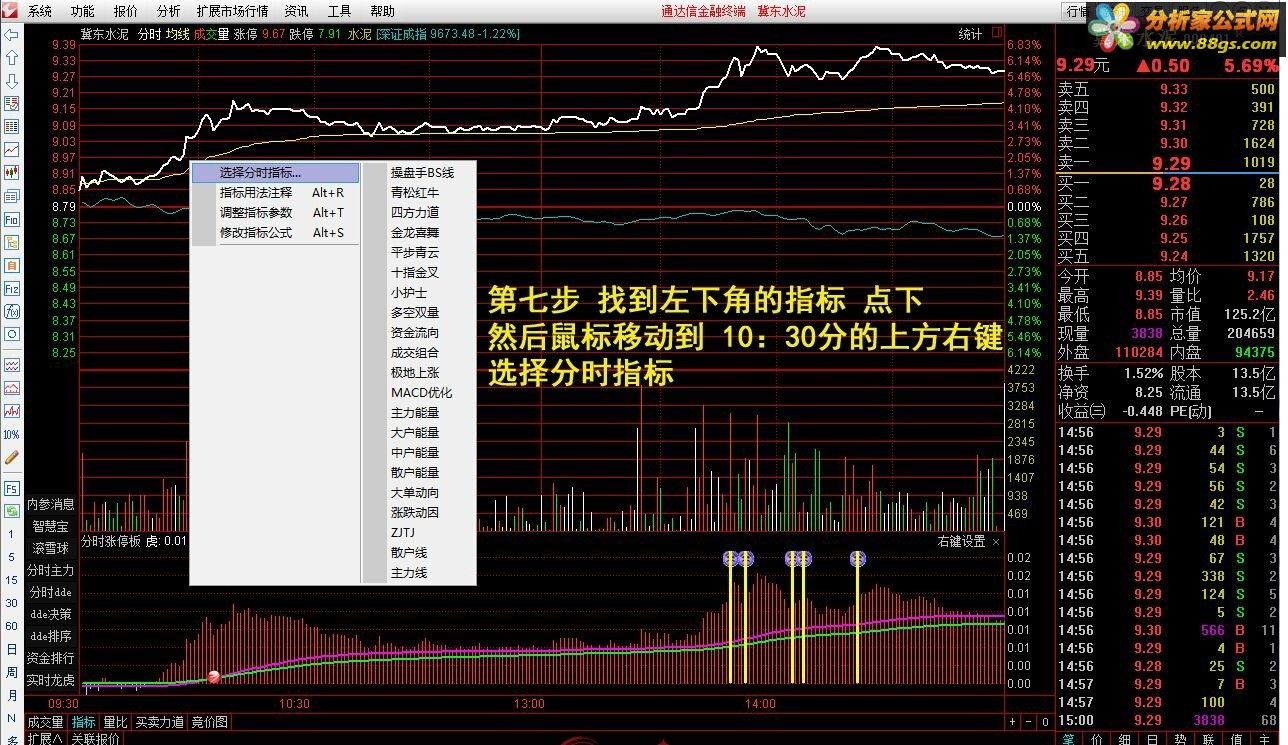
Task: Choose 选择分时指标... in the context menu
Action: click(275, 173)
